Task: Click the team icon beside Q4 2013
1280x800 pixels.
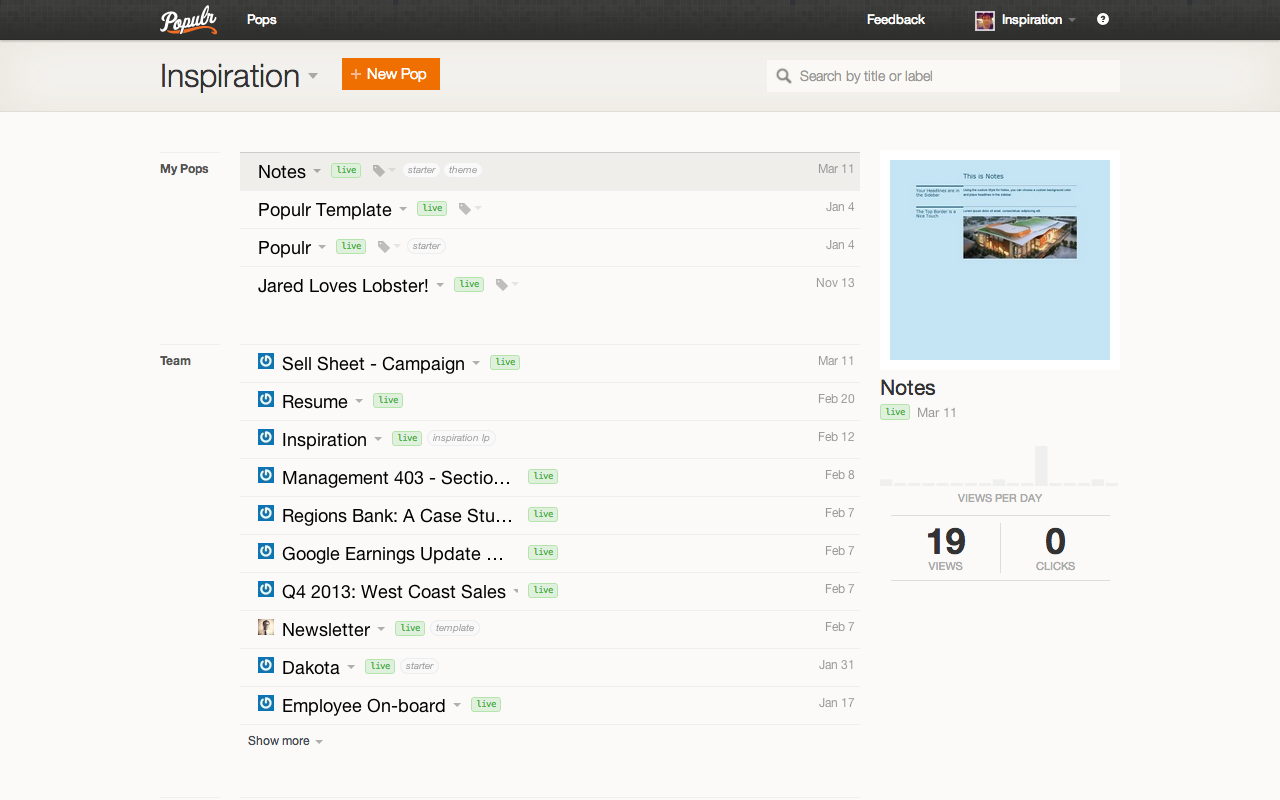Action: [266, 589]
